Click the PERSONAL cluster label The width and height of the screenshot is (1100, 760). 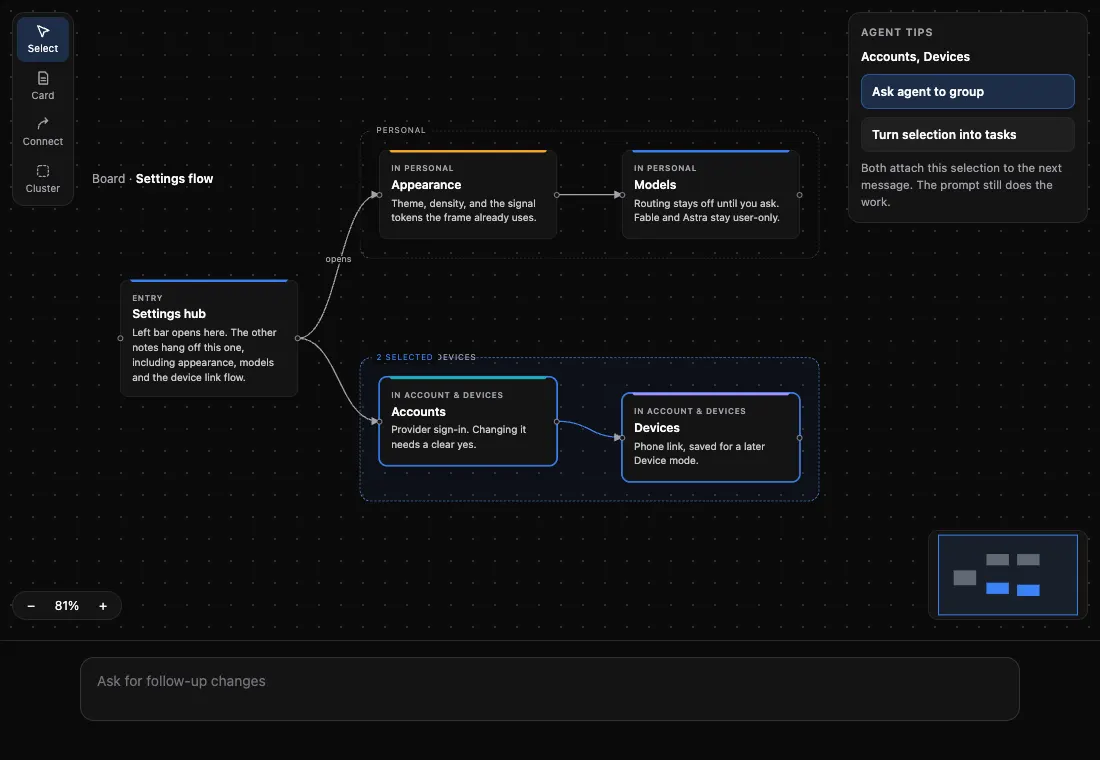401,130
